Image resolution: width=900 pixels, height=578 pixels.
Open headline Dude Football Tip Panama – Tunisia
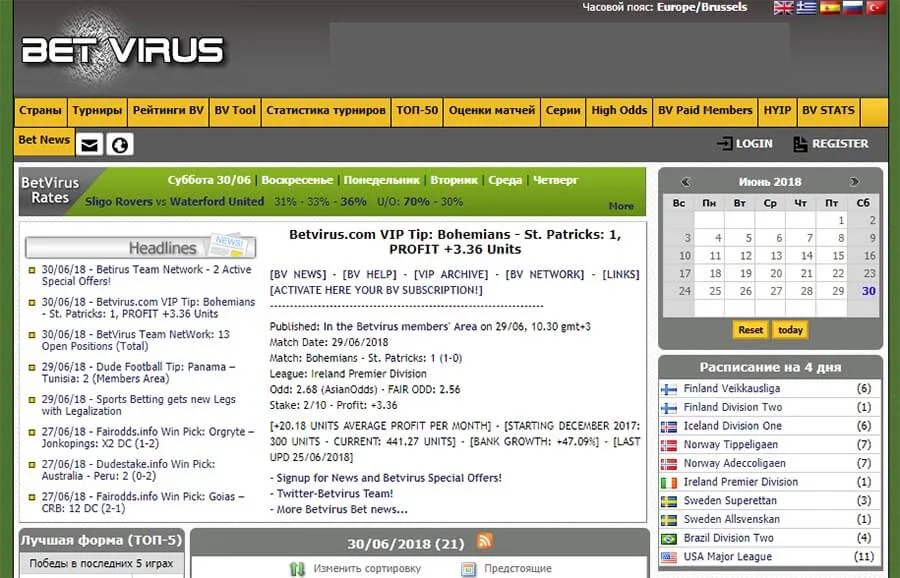click(138, 373)
